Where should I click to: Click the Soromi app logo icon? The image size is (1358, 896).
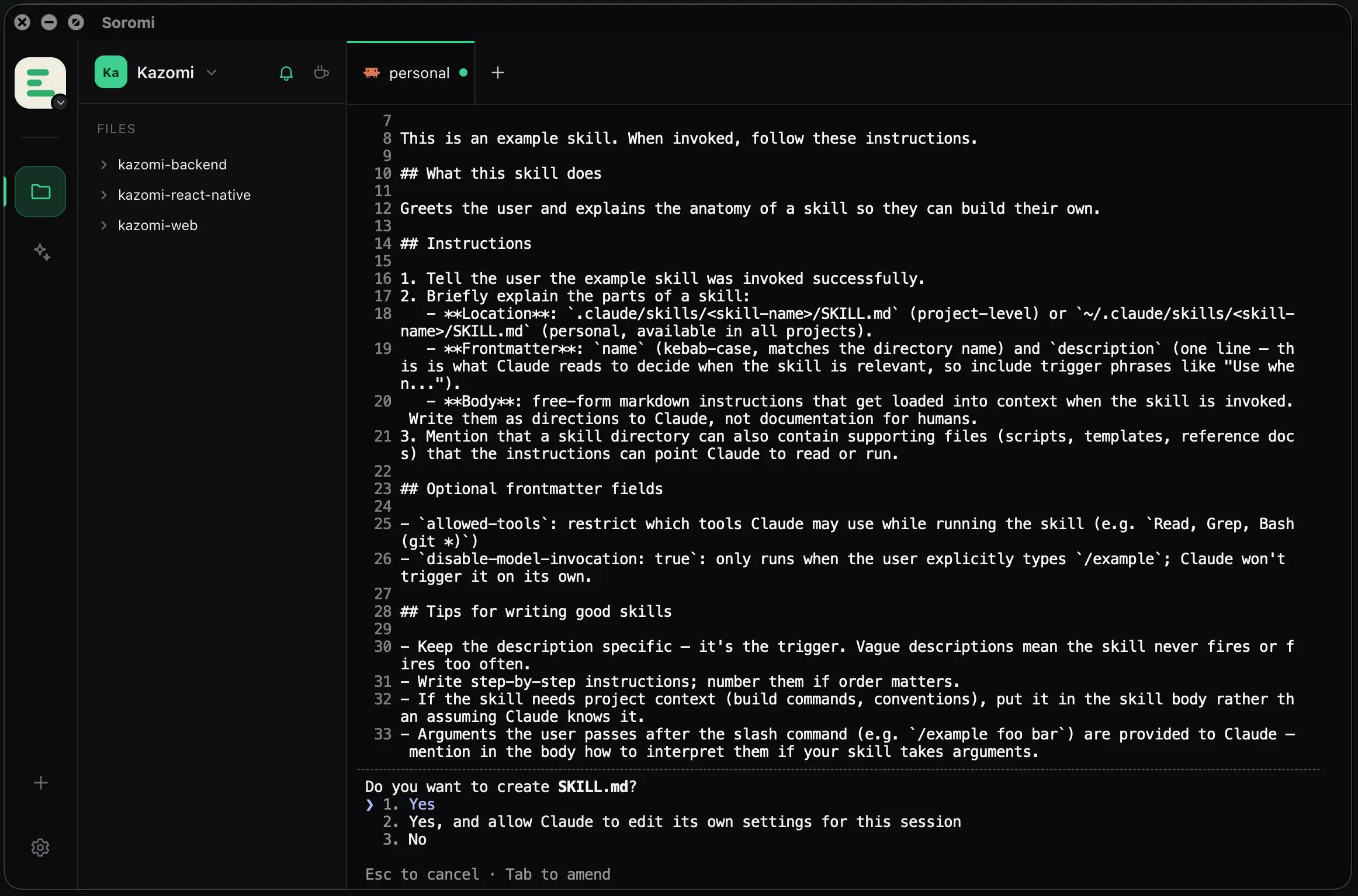40,82
